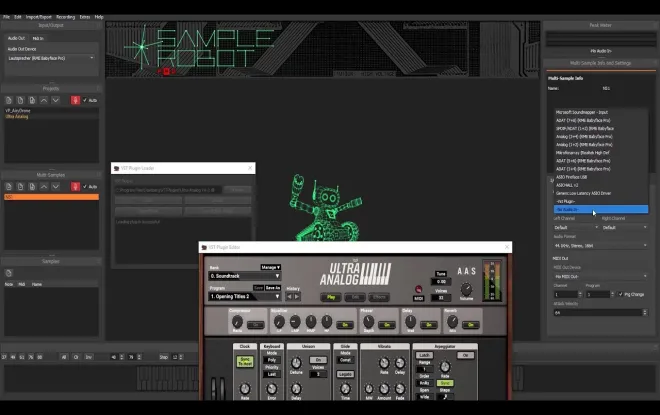Click the second document icon in Projects toolbar
Screen dimensions: 660x415
point(20,100)
